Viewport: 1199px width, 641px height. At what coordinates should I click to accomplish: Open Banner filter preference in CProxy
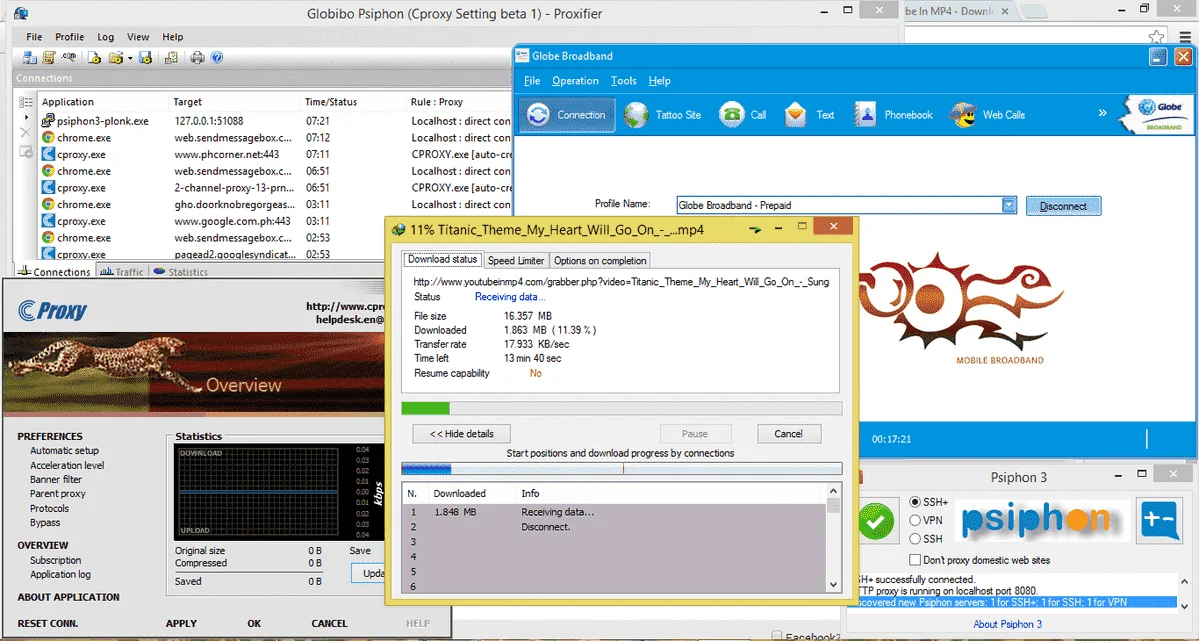tap(56, 480)
